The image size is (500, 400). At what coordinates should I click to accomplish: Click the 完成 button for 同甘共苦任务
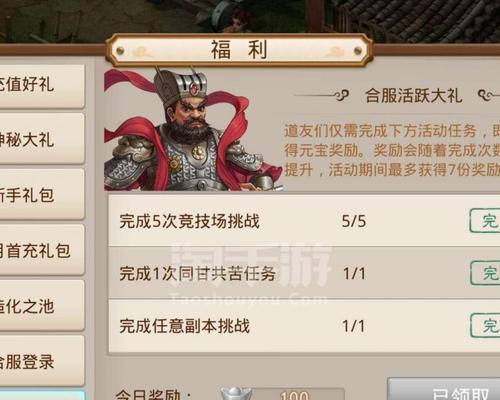pyautogui.click(x=485, y=273)
